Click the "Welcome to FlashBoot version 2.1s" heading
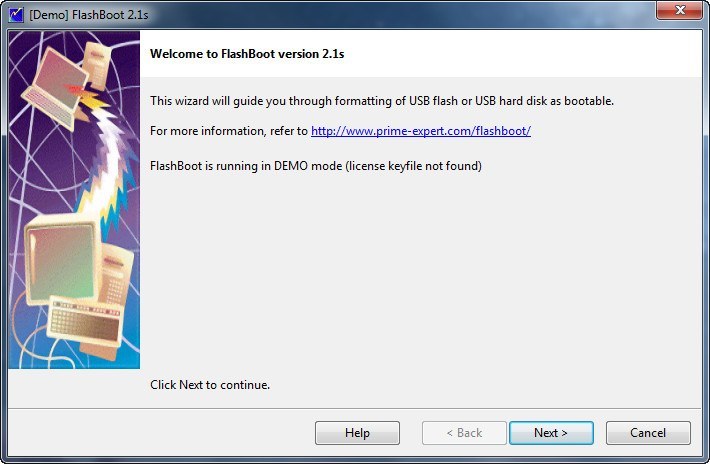This screenshot has width=710, height=464. point(247,54)
